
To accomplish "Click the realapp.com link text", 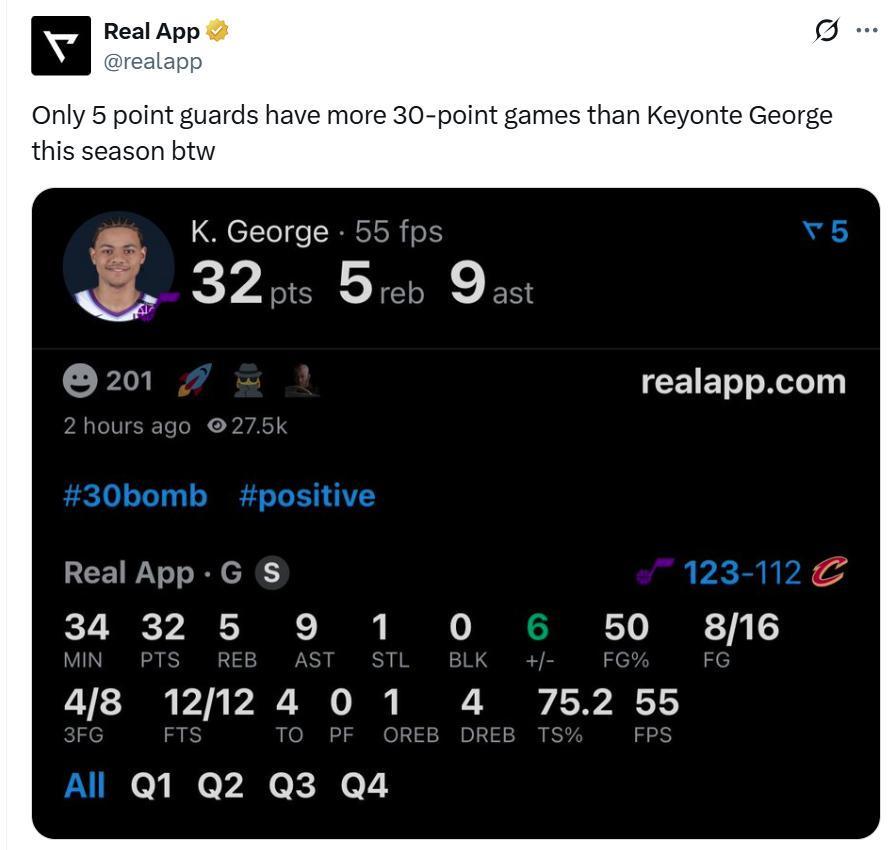I will tap(743, 381).
